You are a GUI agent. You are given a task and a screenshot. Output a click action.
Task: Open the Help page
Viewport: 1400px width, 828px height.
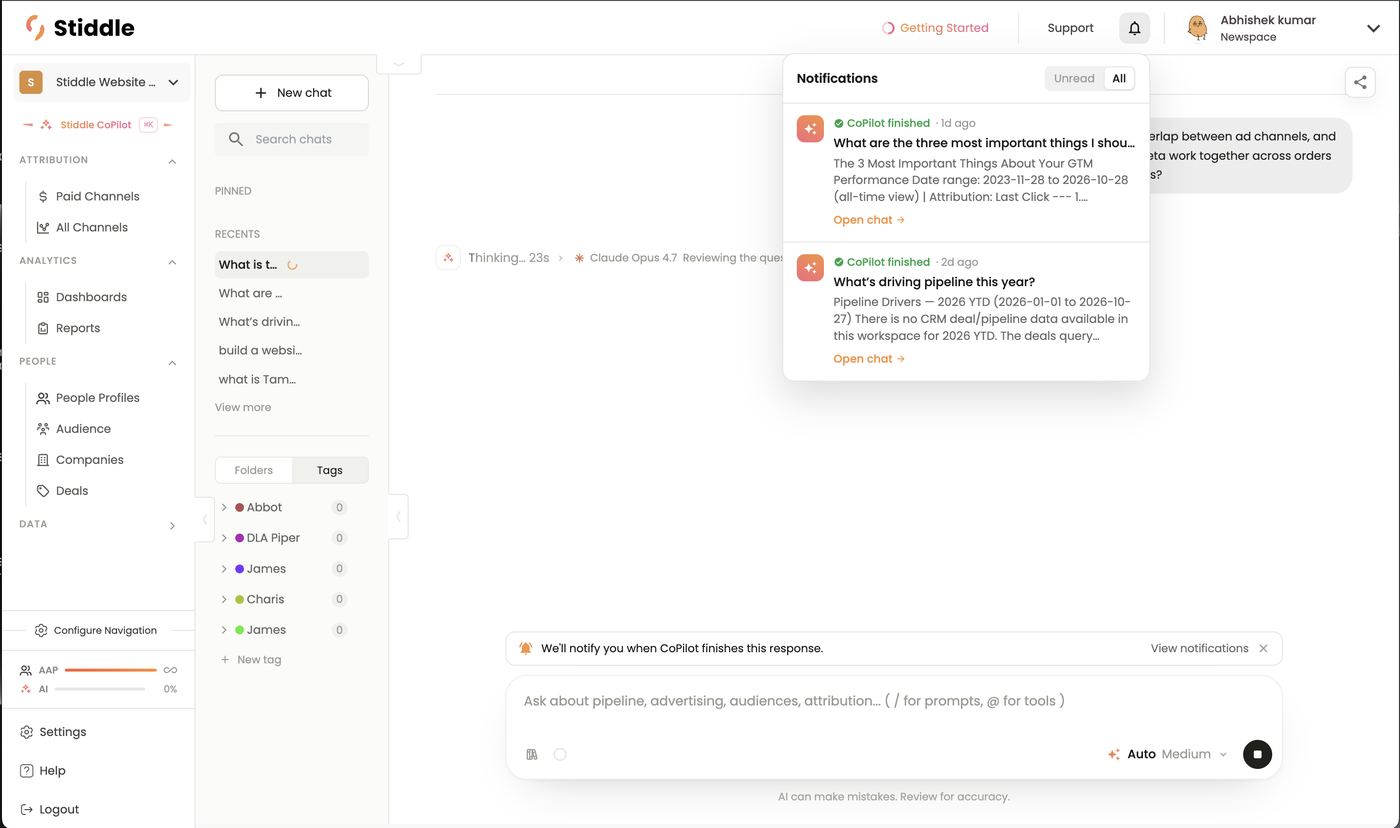[x=43, y=771]
